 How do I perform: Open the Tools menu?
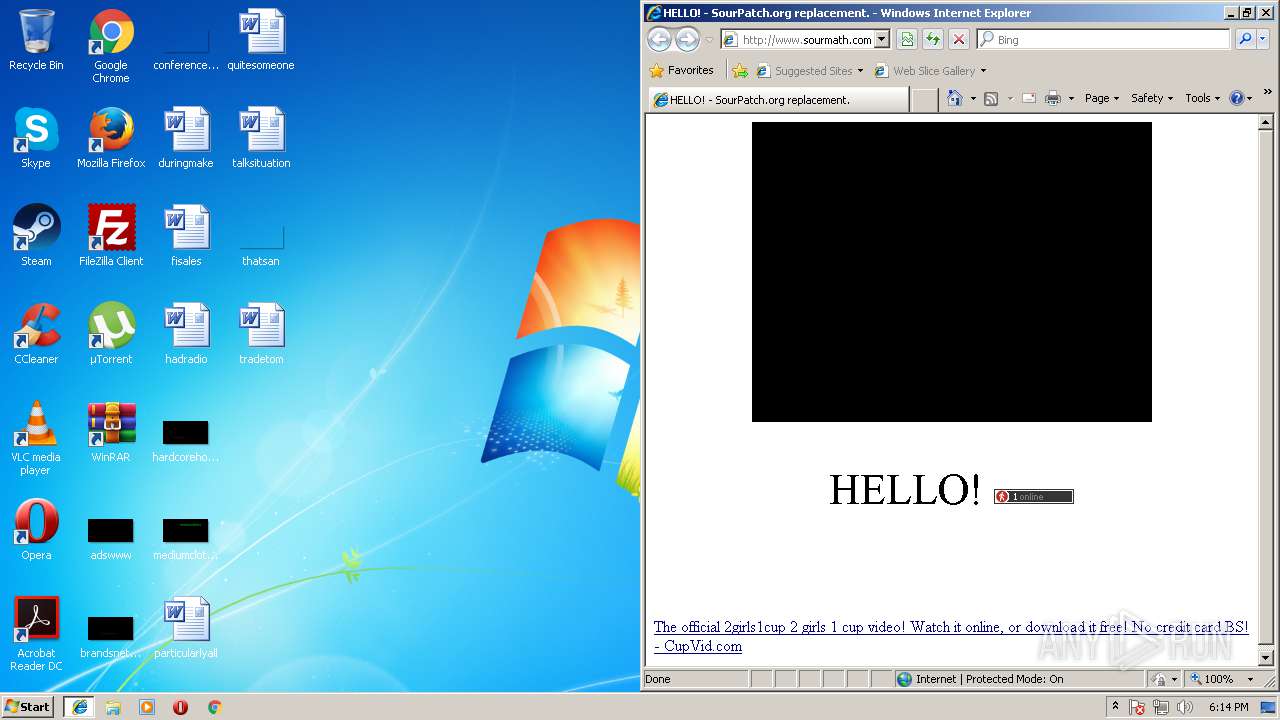(1203, 98)
